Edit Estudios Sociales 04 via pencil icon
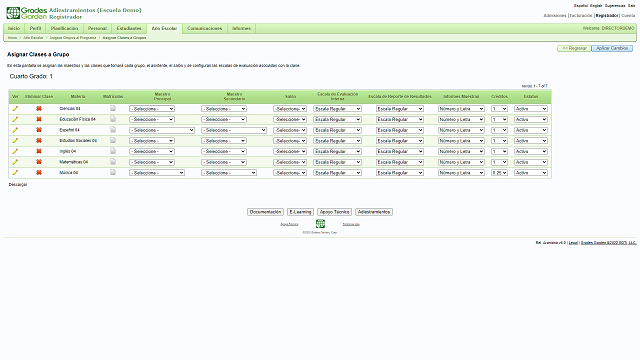 pos(15,140)
